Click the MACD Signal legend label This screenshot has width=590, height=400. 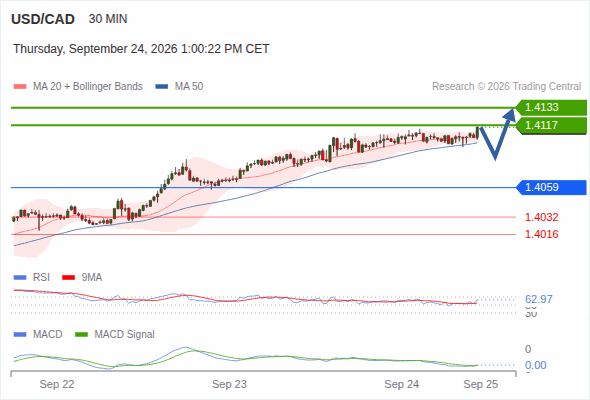pos(125,335)
